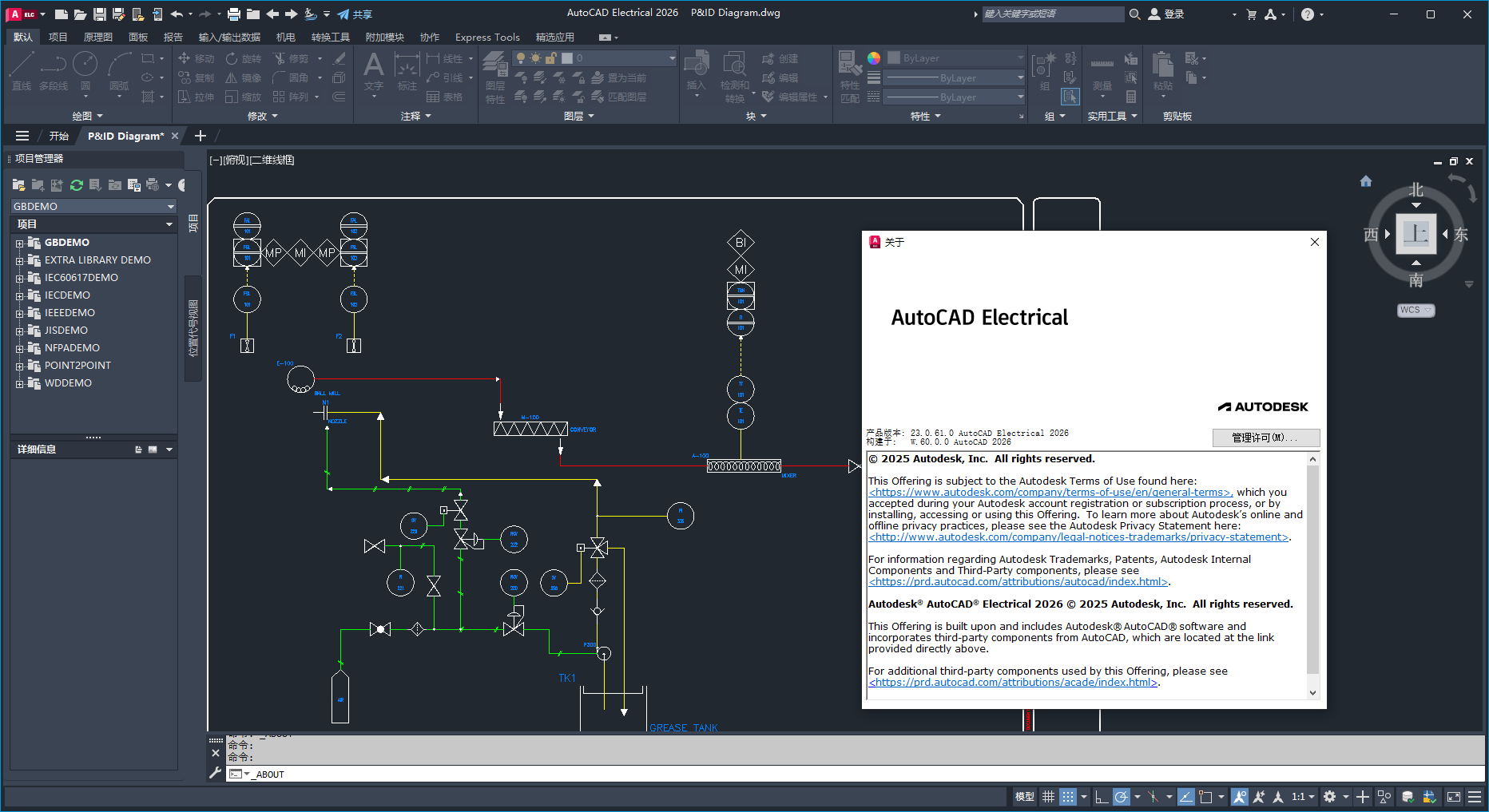Click the workspace switching gear icon

pyautogui.click(x=1329, y=797)
